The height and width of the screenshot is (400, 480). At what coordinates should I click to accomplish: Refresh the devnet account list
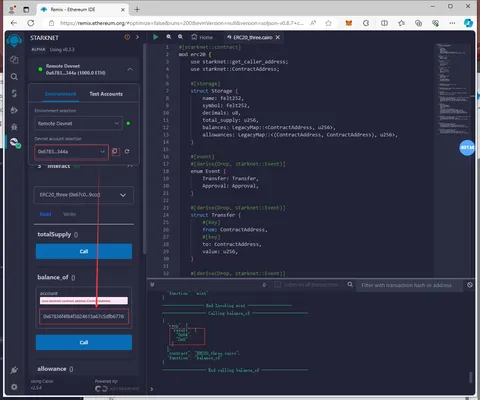coord(127,152)
